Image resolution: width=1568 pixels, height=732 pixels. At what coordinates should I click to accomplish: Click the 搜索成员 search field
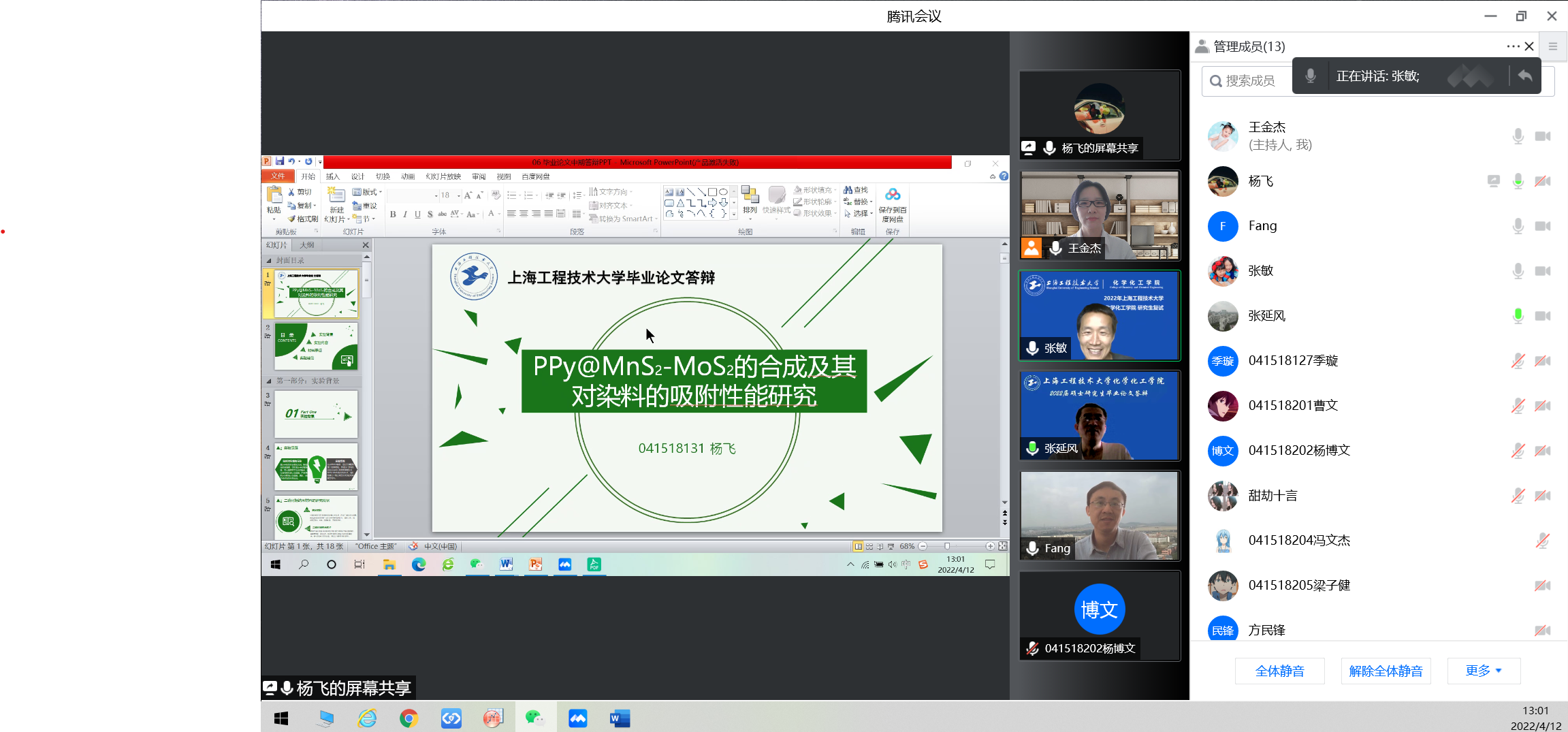coord(1249,81)
